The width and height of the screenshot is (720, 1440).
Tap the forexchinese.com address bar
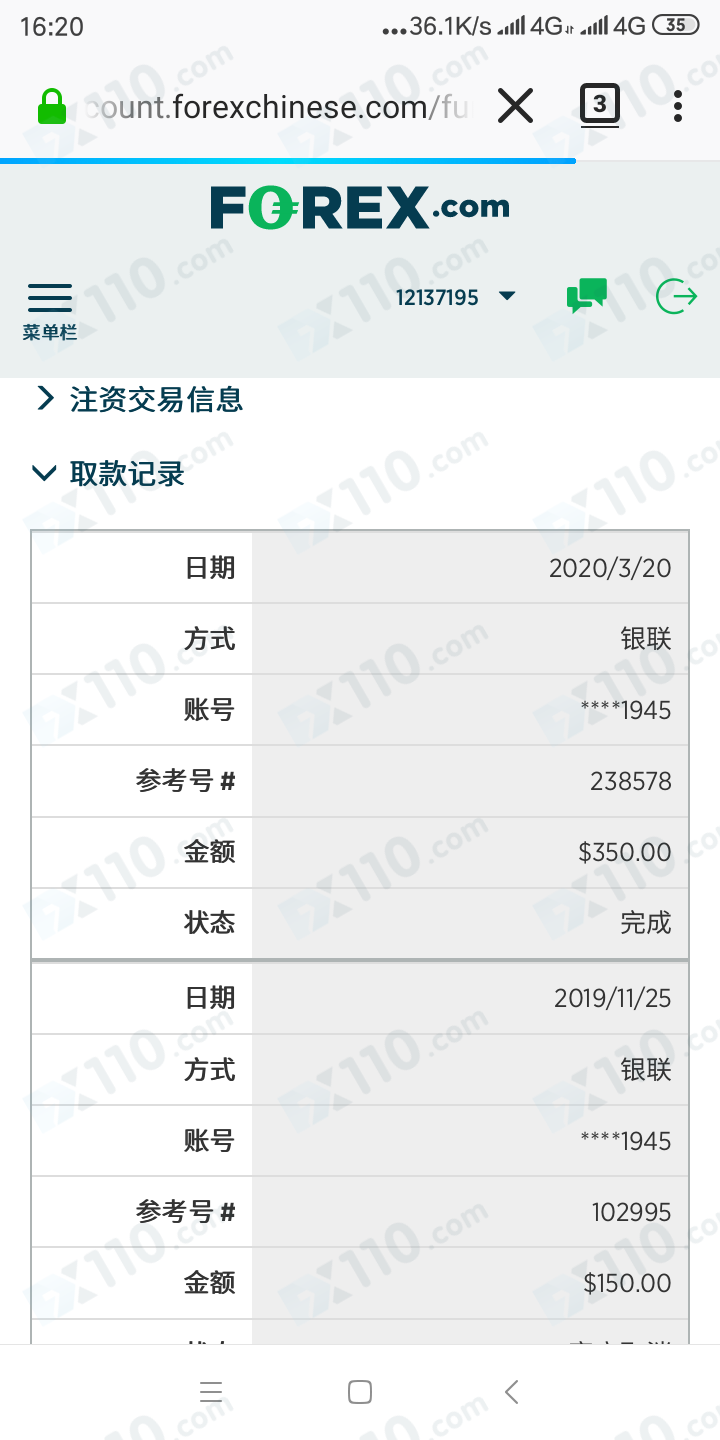pos(275,106)
